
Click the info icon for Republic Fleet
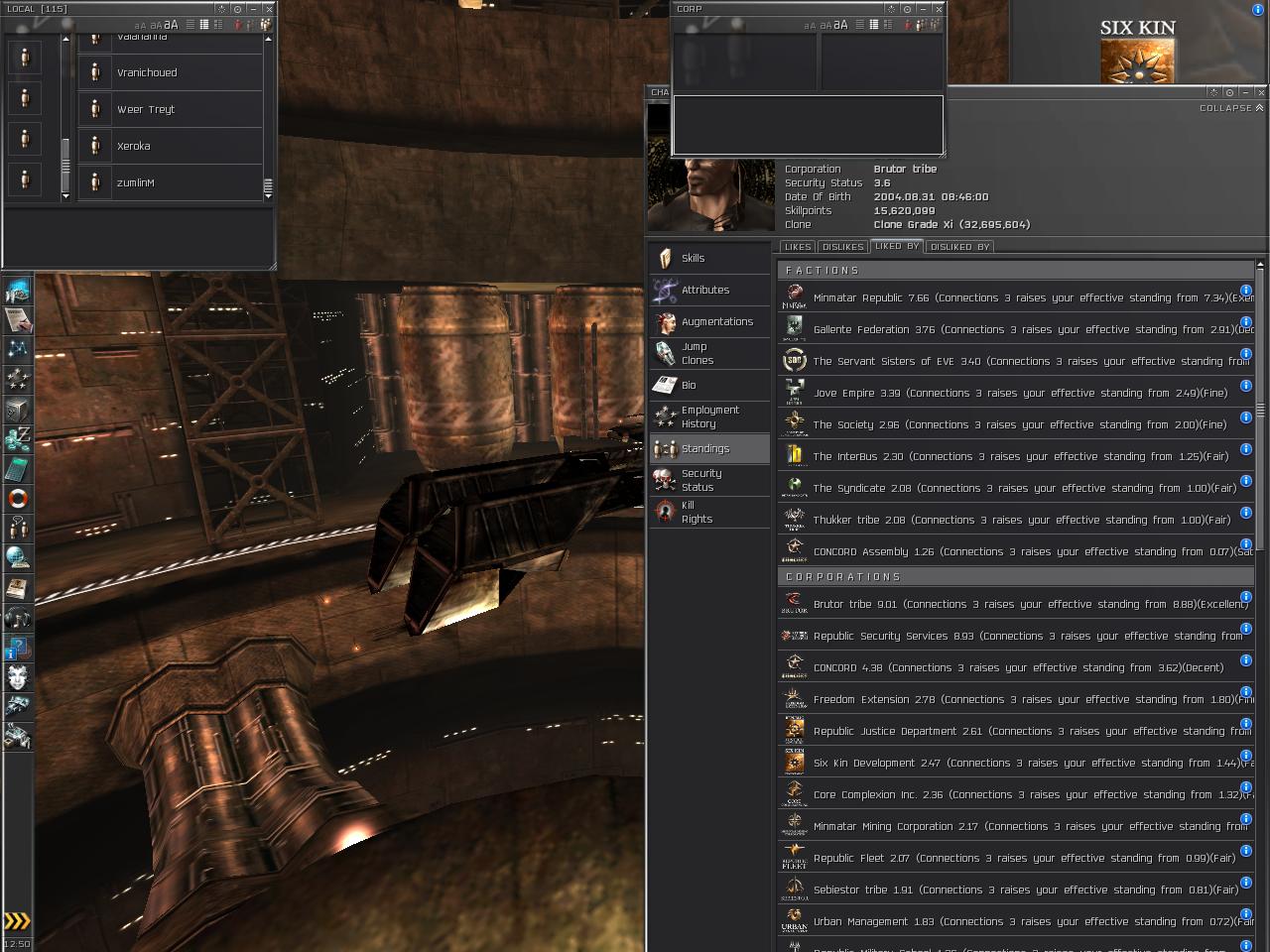[x=1246, y=851]
